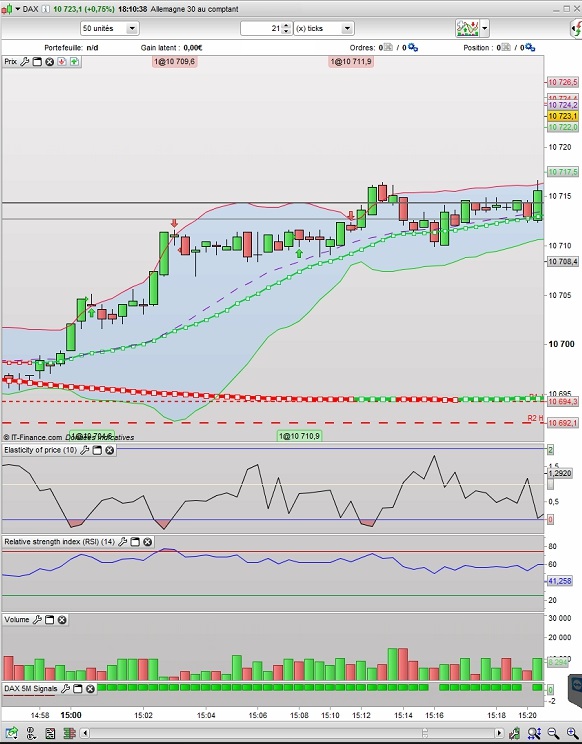Open DAX 5M Signals wrench settings
582x744 pixels.
tap(65, 688)
